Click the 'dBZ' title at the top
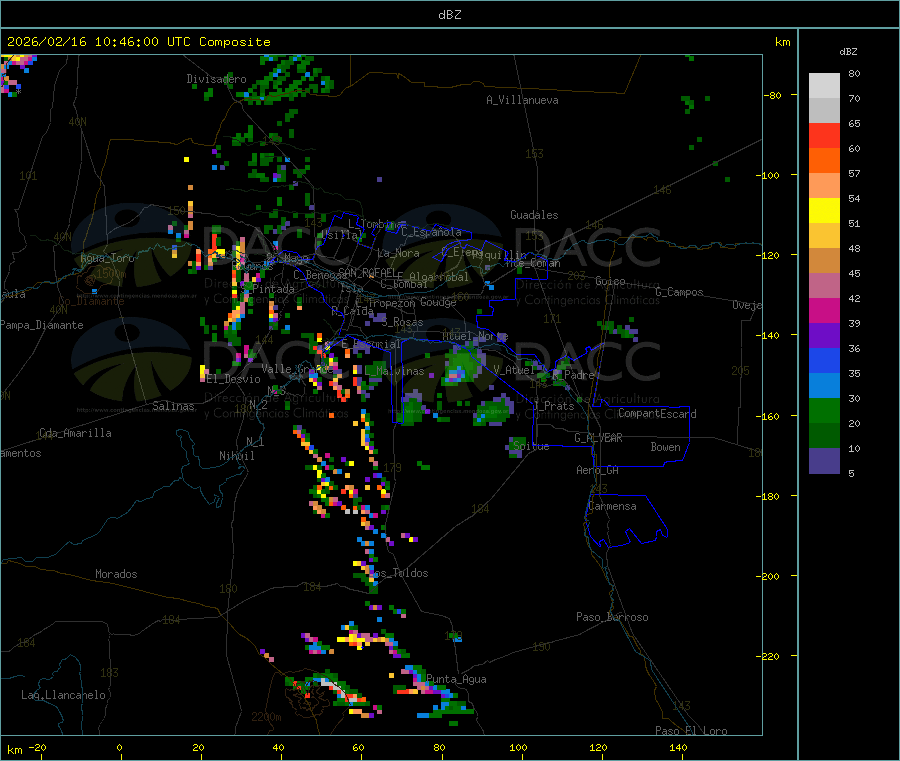 (x=449, y=15)
